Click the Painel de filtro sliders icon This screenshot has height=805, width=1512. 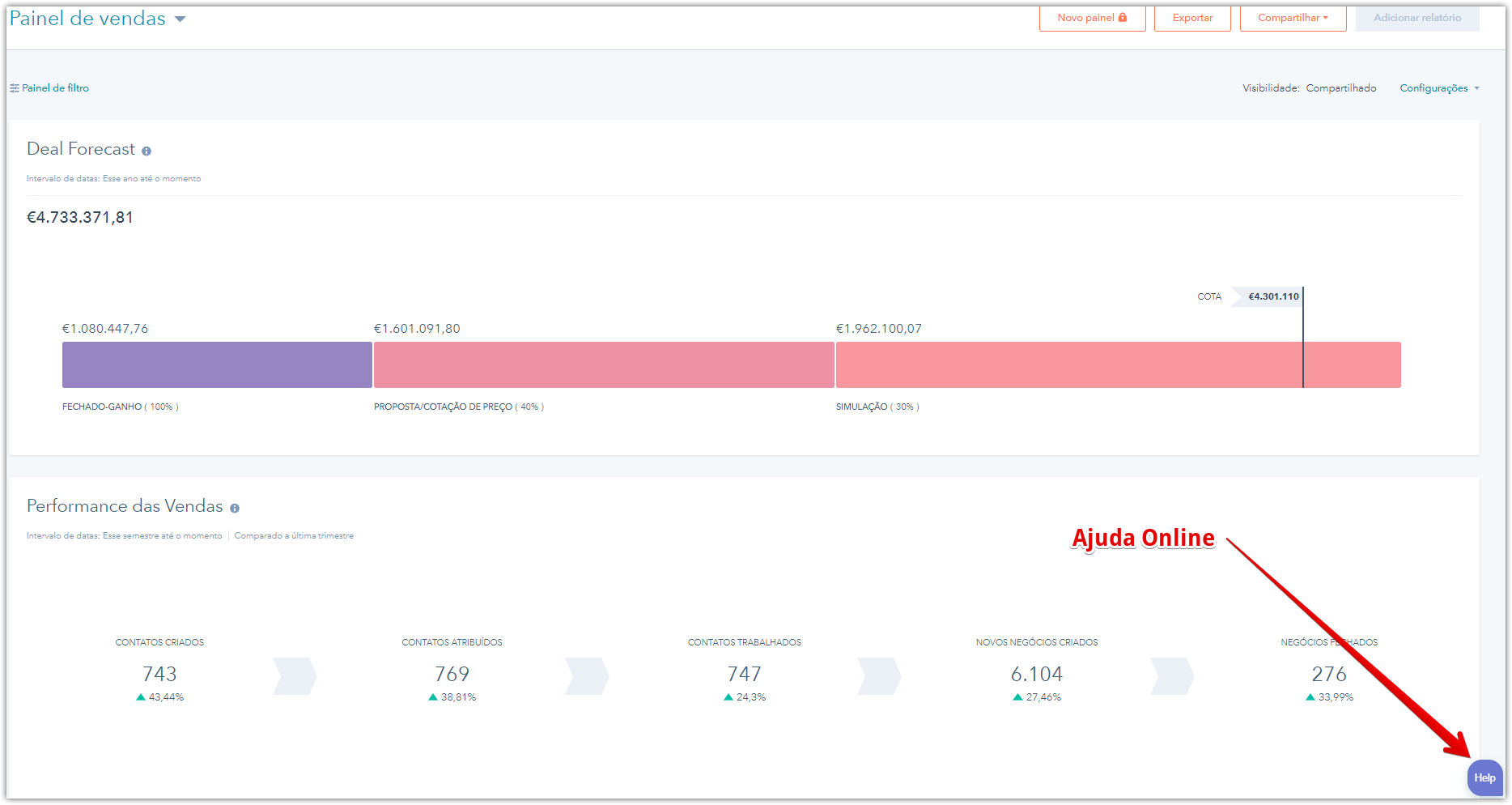14,88
